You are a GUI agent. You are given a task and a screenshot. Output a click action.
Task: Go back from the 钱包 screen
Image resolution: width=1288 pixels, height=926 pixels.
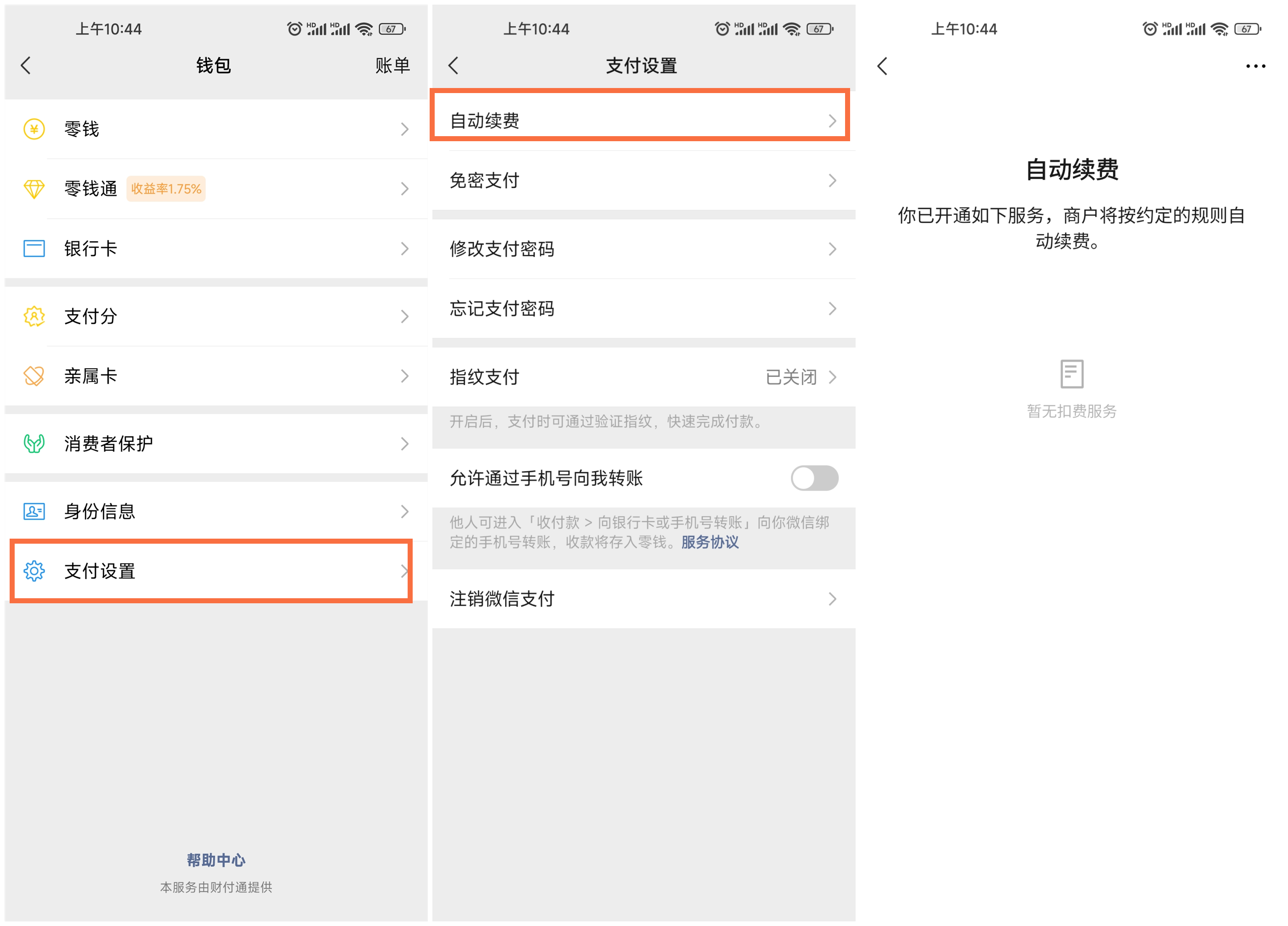[x=26, y=65]
